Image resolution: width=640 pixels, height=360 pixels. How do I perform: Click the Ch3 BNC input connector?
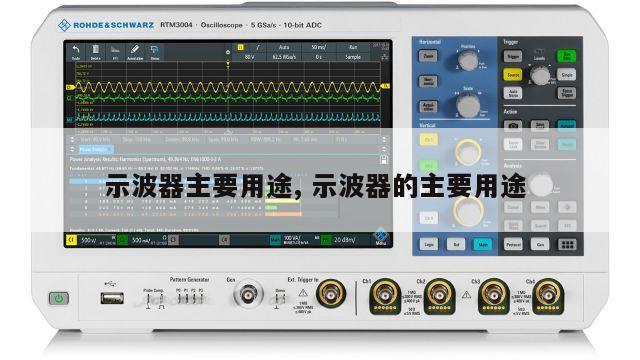point(494,296)
